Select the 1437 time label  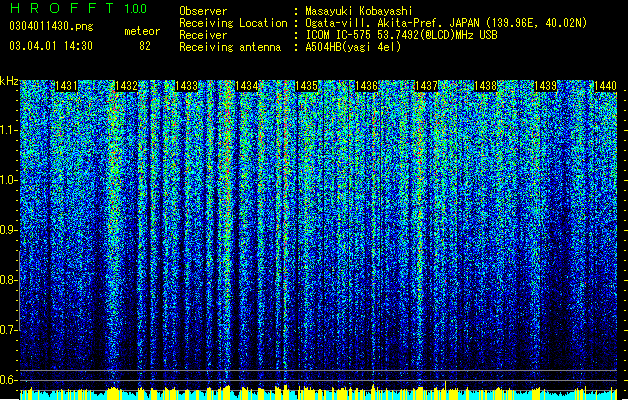426,86
